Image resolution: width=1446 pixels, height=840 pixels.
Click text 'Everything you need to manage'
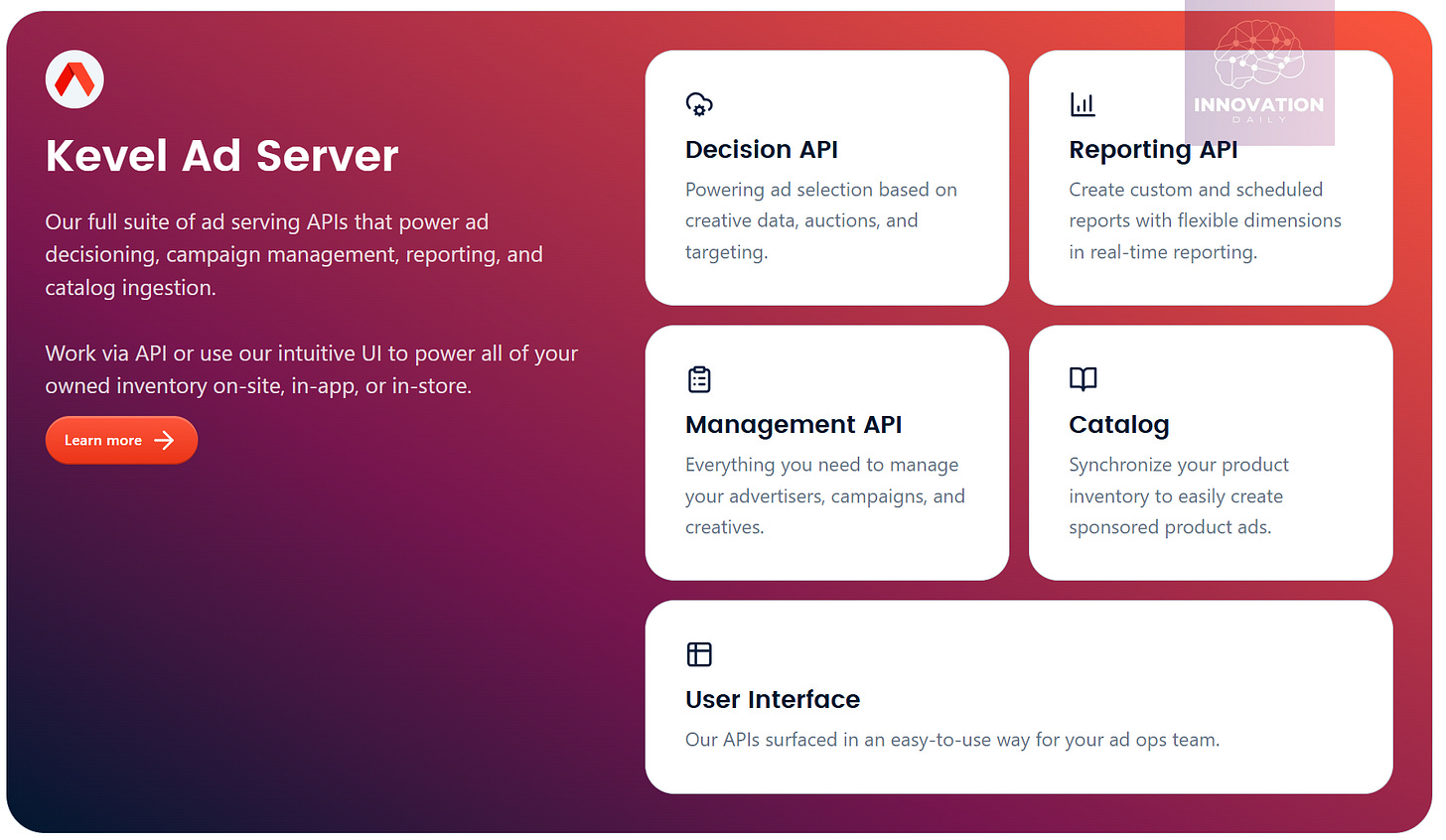[822, 465]
